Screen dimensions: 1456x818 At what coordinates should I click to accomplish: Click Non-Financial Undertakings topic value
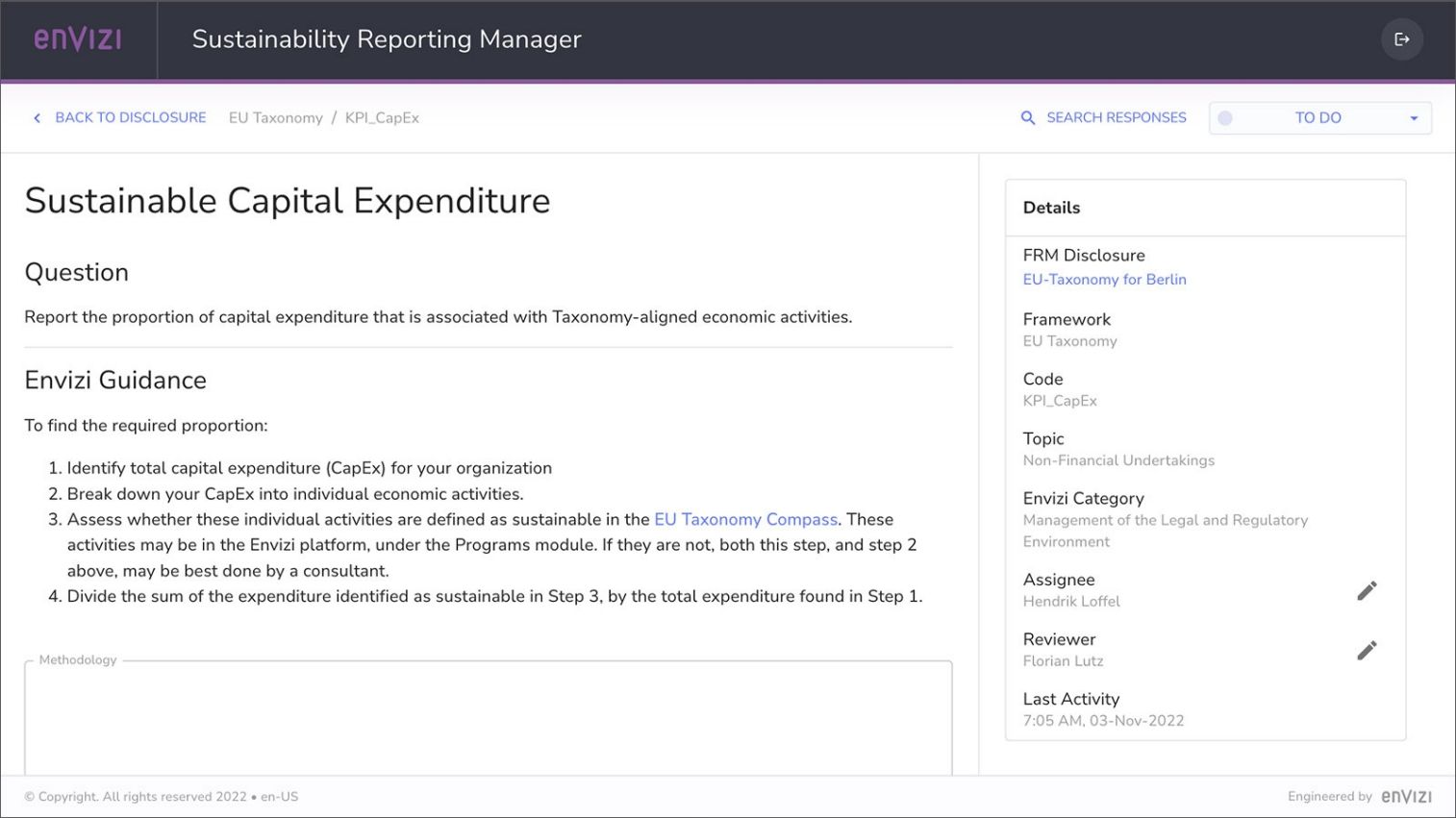(x=1118, y=460)
